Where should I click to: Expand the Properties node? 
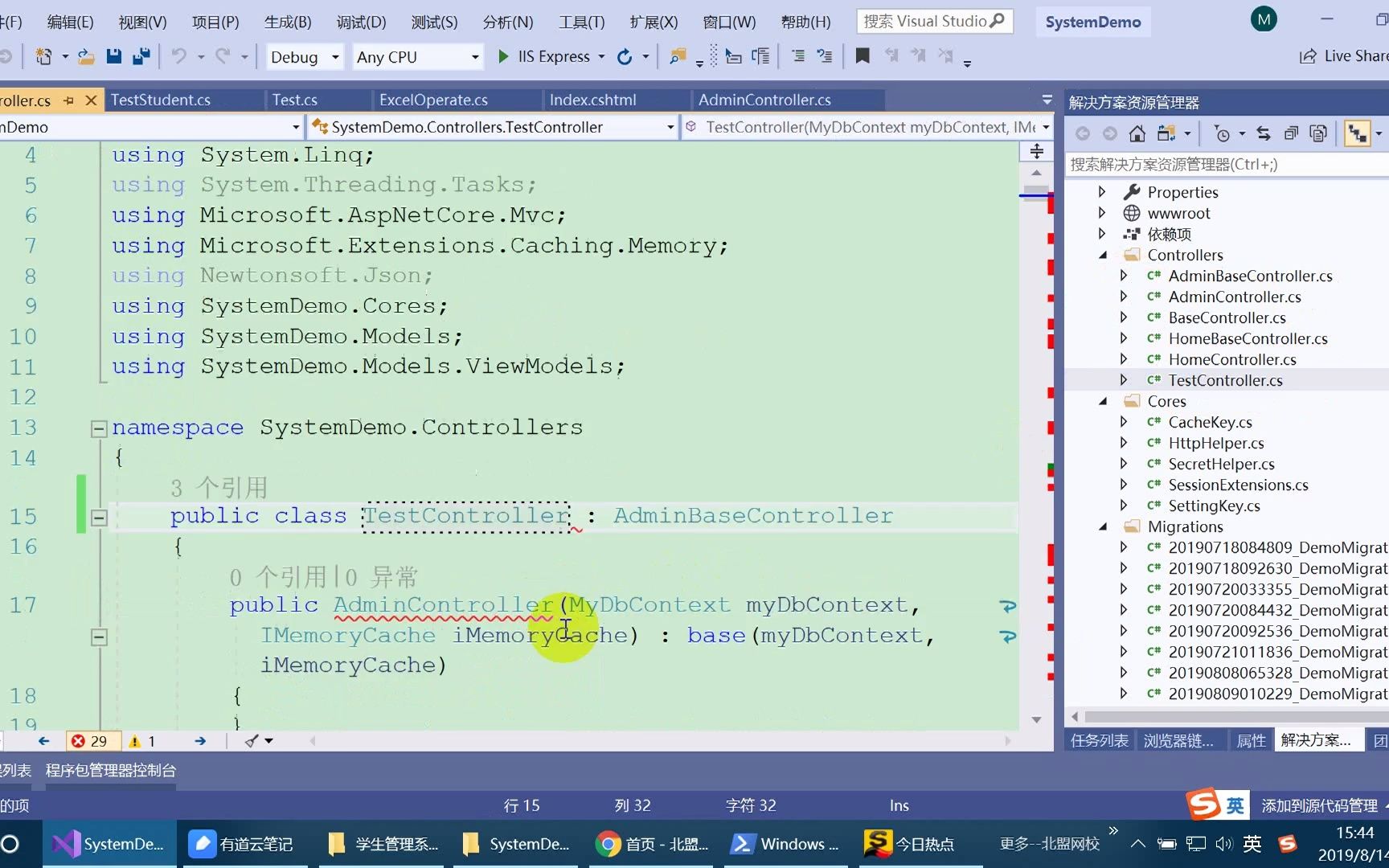(x=1102, y=192)
